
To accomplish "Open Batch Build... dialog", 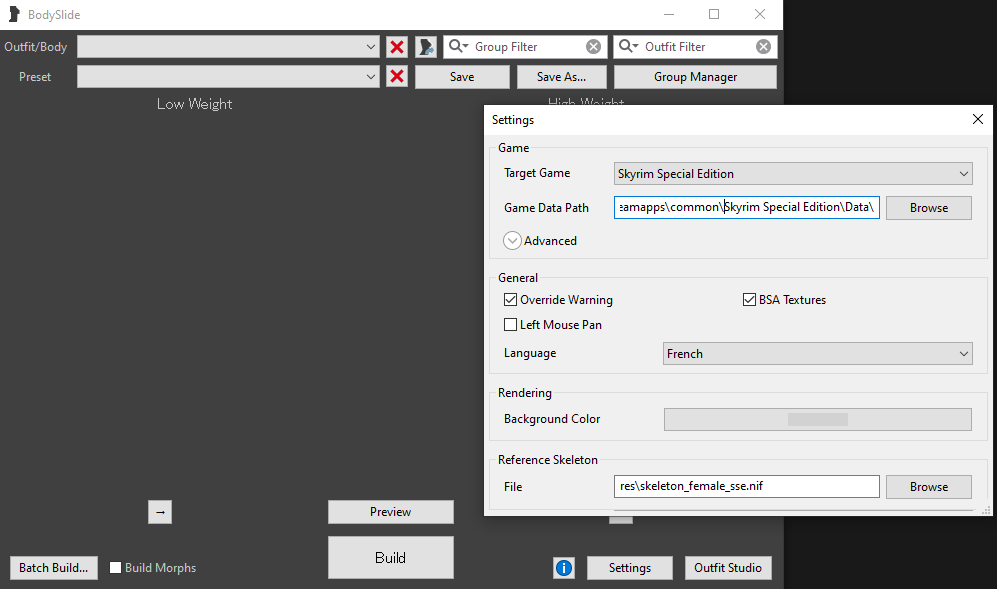I will coord(54,567).
